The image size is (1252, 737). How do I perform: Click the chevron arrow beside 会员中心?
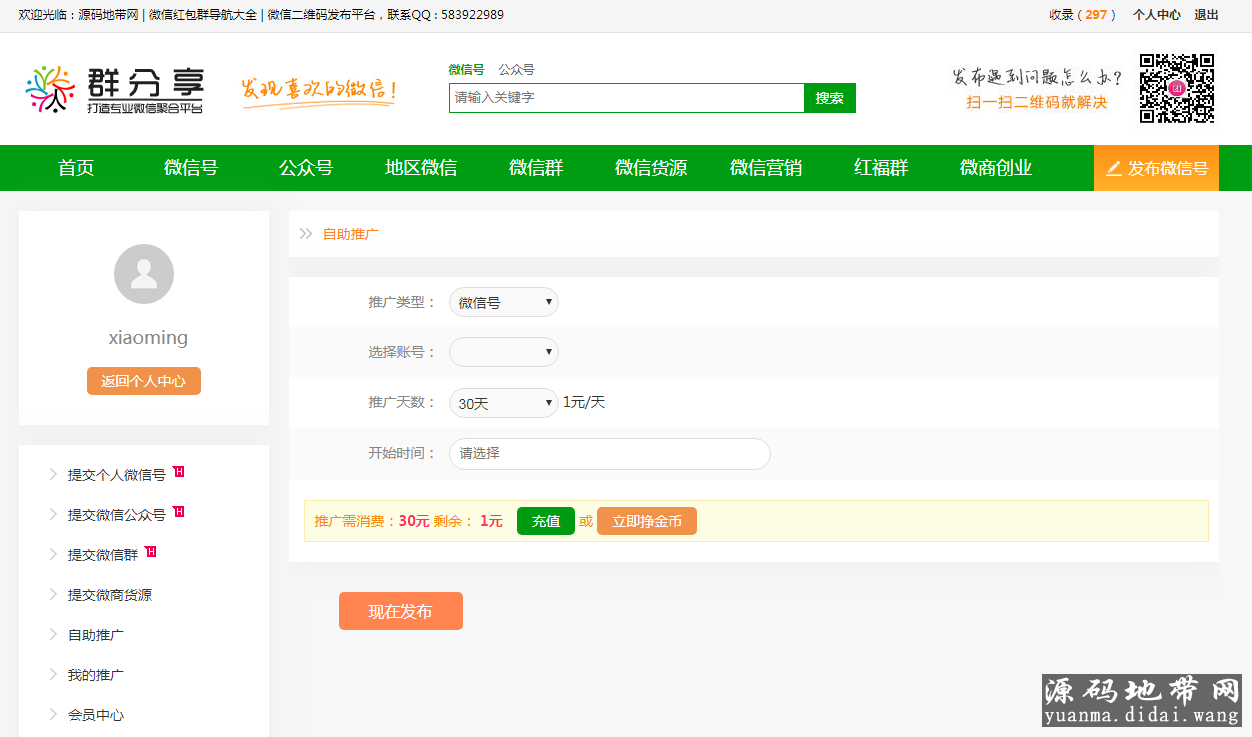pyautogui.click(x=53, y=714)
